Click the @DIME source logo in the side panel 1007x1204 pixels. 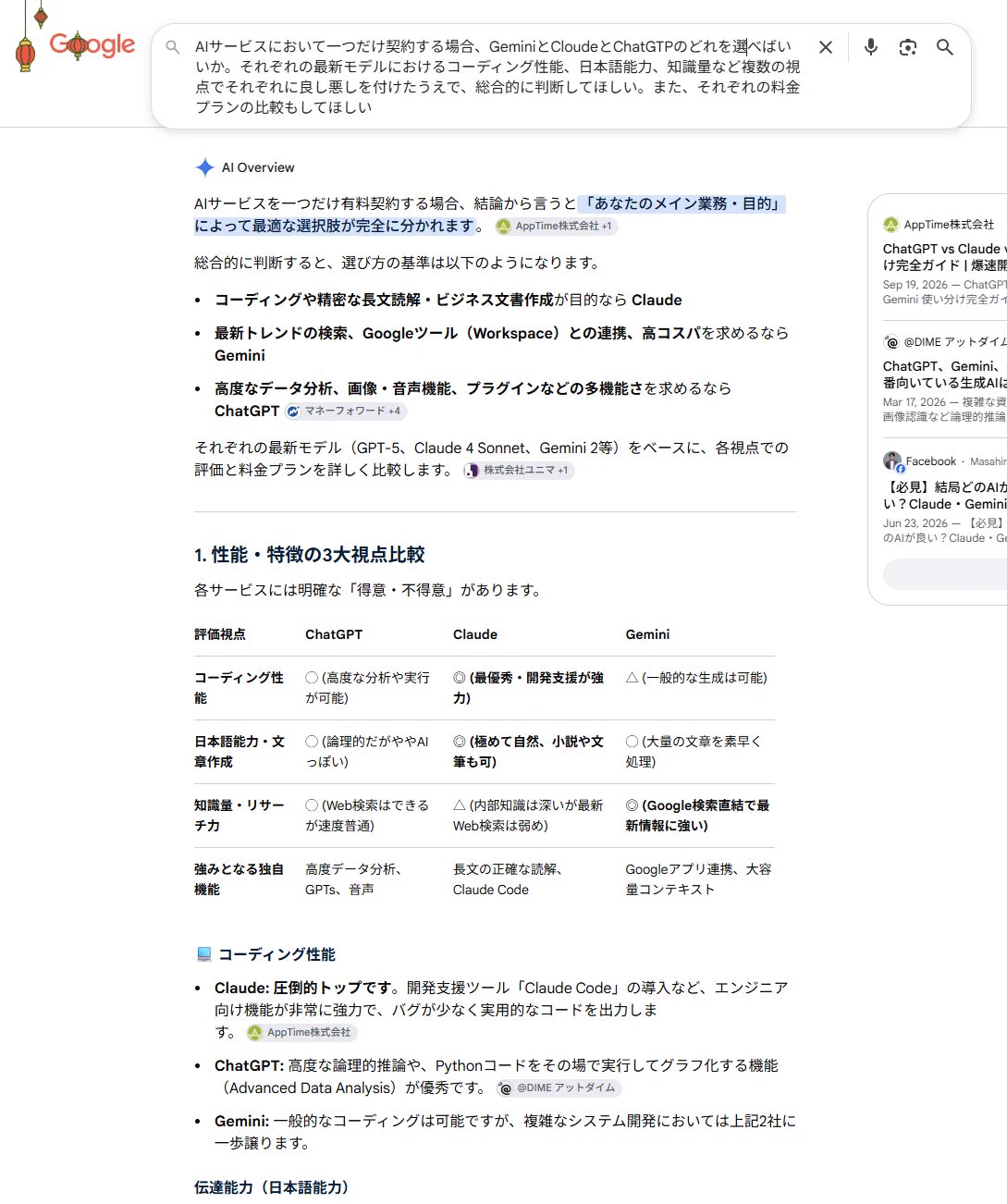tap(890, 342)
